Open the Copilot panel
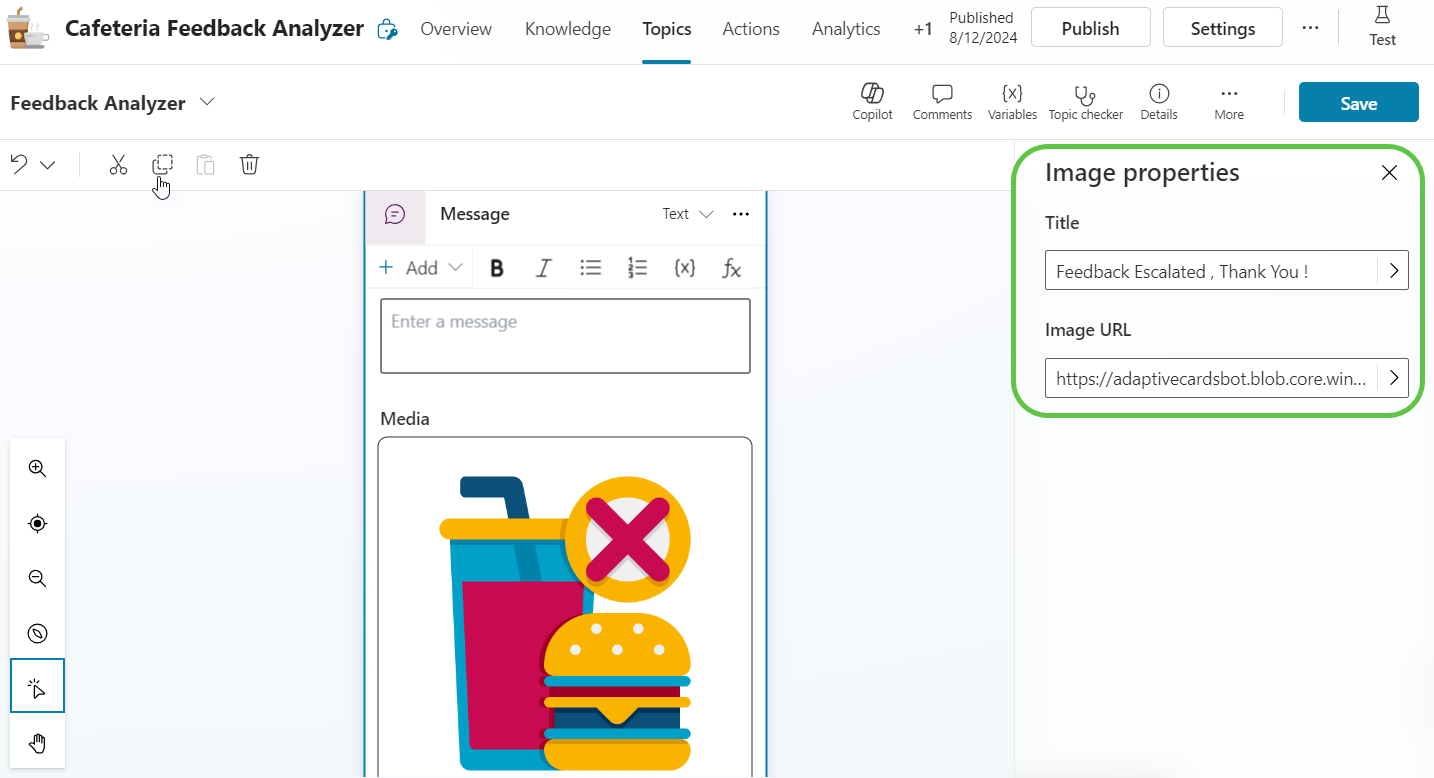Screen dimensions: 1434x778 [x=872, y=102]
